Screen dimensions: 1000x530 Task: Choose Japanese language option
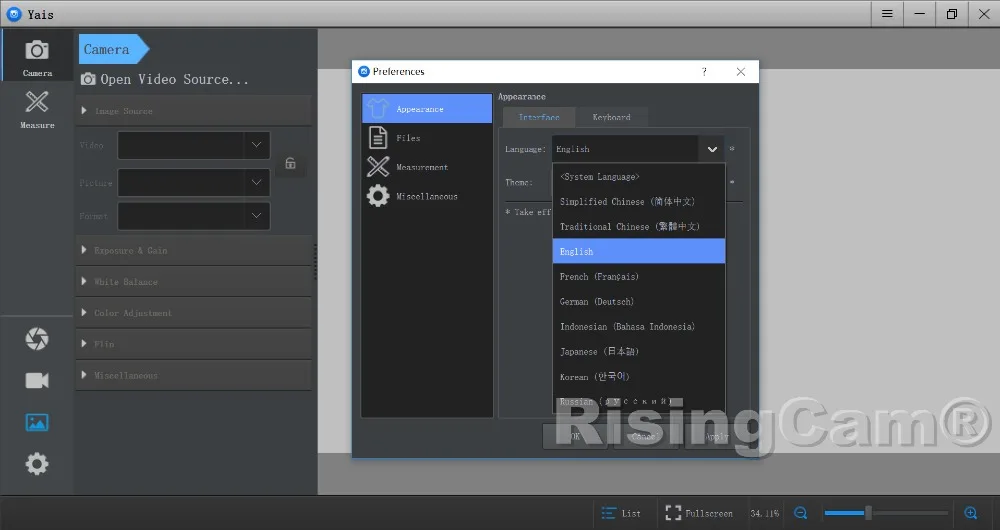[x=639, y=351]
